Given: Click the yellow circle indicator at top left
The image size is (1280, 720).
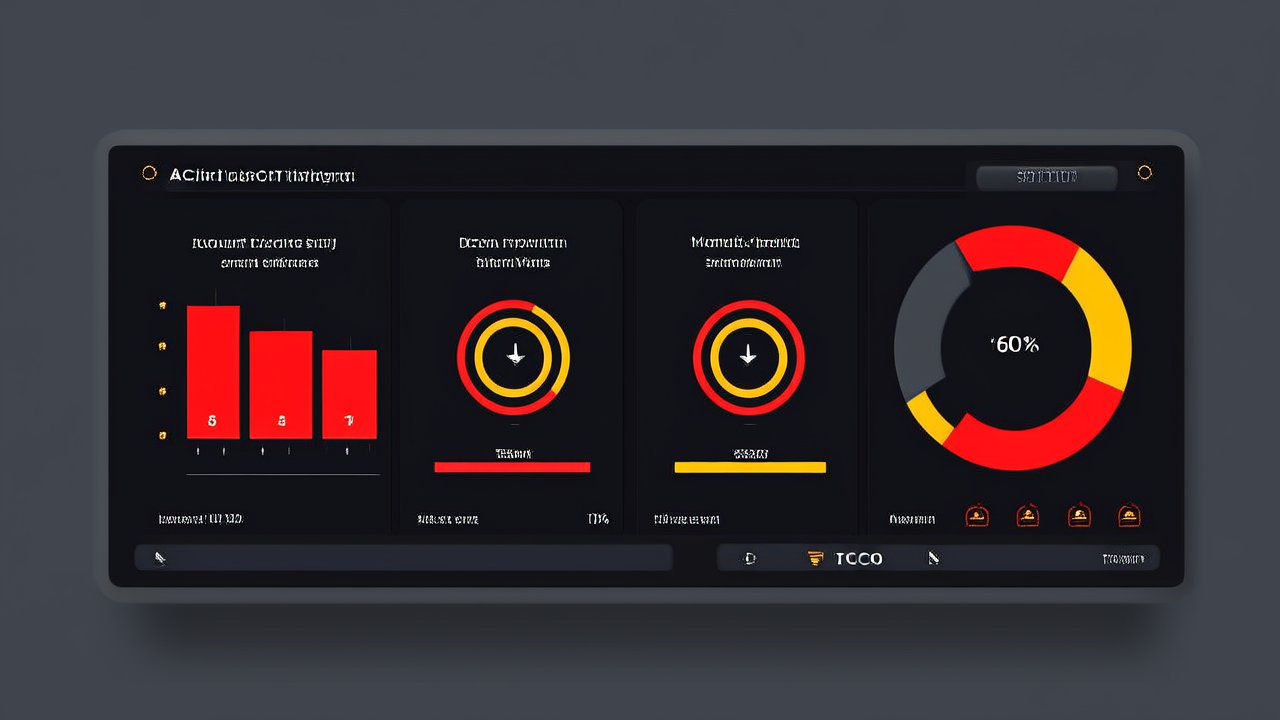Looking at the screenshot, I should (149, 173).
